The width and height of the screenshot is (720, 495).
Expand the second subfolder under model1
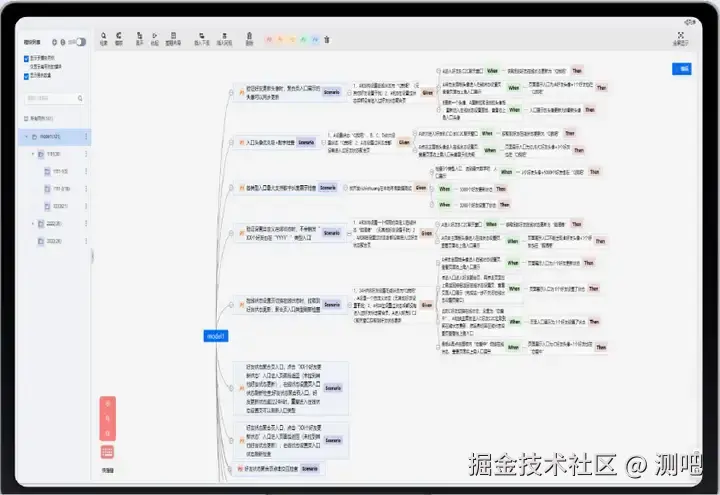[33, 224]
